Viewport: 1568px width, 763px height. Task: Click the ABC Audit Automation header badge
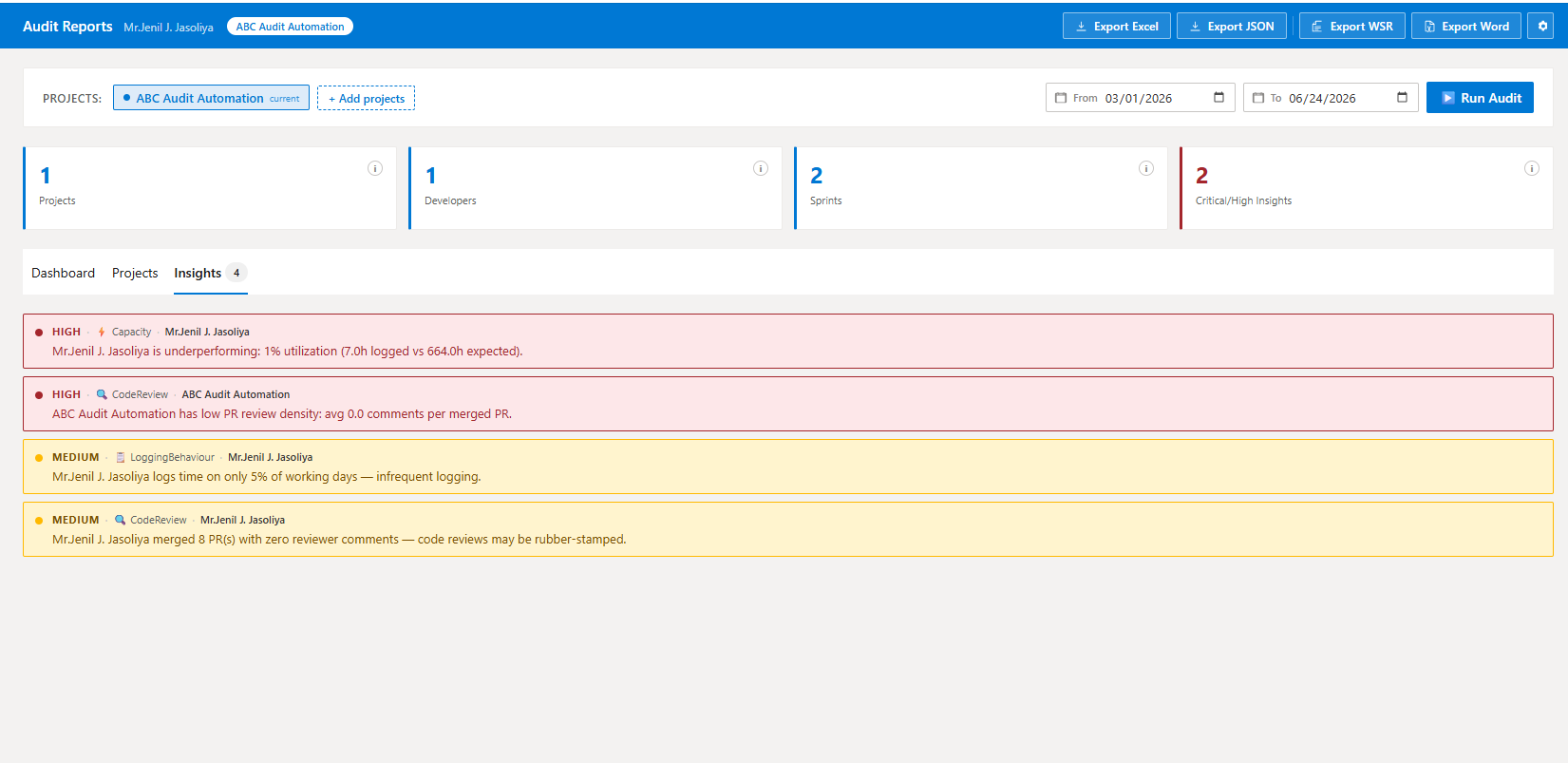tap(290, 27)
